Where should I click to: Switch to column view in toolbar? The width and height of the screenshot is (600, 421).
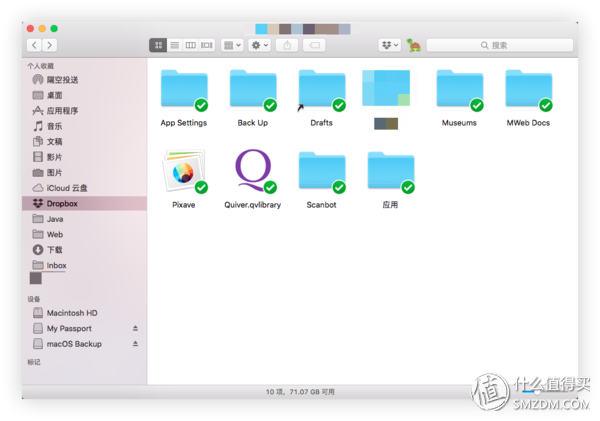tap(191, 46)
